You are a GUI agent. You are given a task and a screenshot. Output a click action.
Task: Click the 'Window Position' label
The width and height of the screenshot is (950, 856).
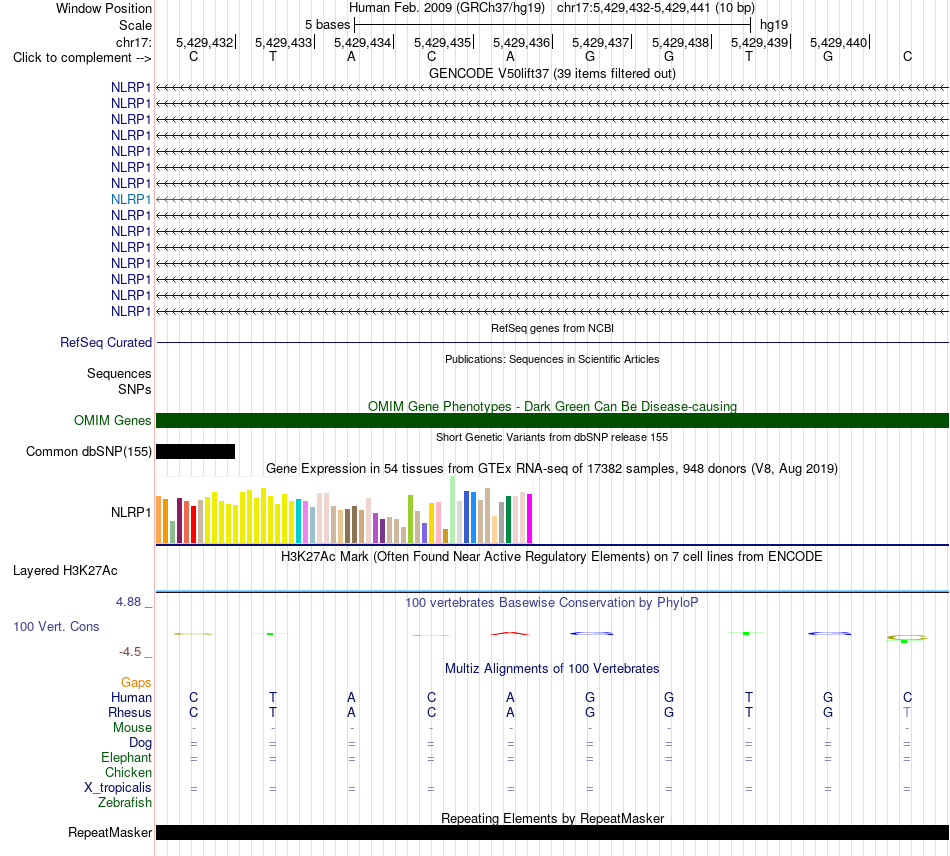coord(104,8)
